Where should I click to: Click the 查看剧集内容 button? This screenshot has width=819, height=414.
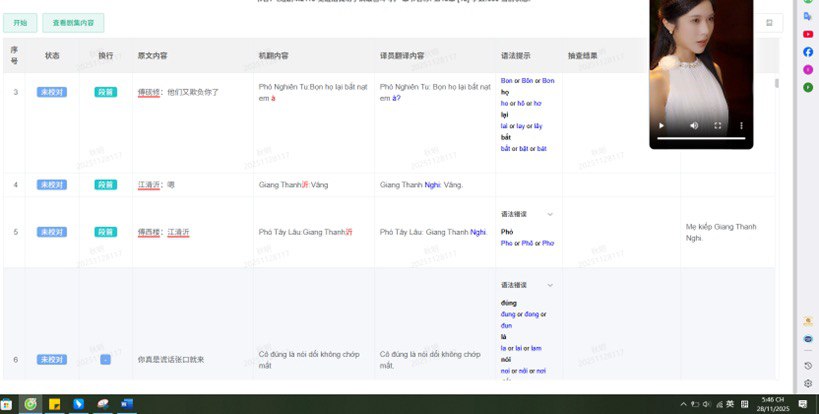(73, 23)
